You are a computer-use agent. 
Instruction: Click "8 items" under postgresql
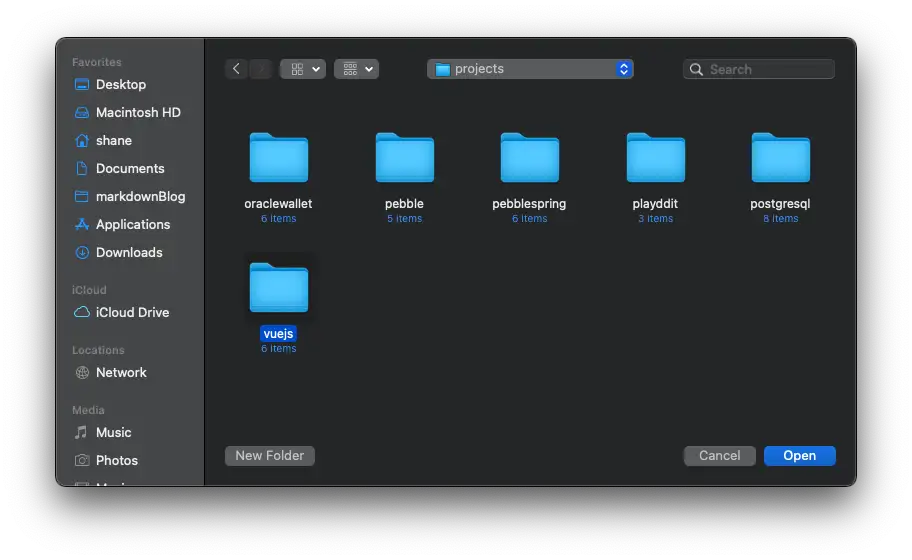(x=781, y=219)
